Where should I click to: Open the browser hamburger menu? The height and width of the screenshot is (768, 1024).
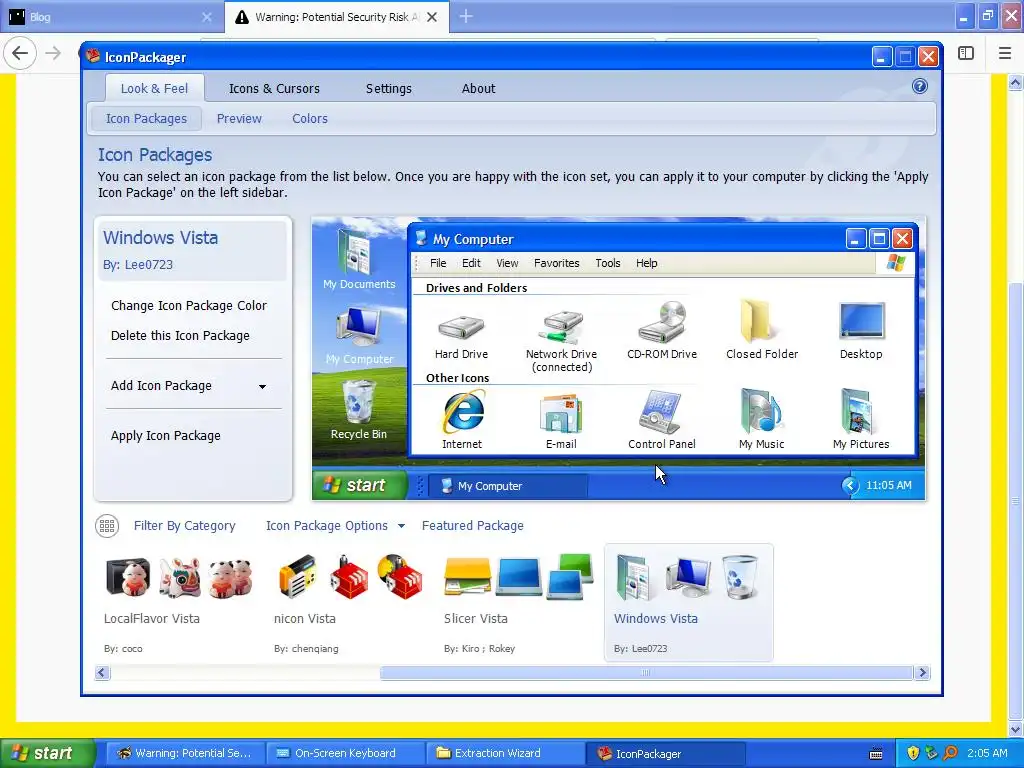[1005, 53]
